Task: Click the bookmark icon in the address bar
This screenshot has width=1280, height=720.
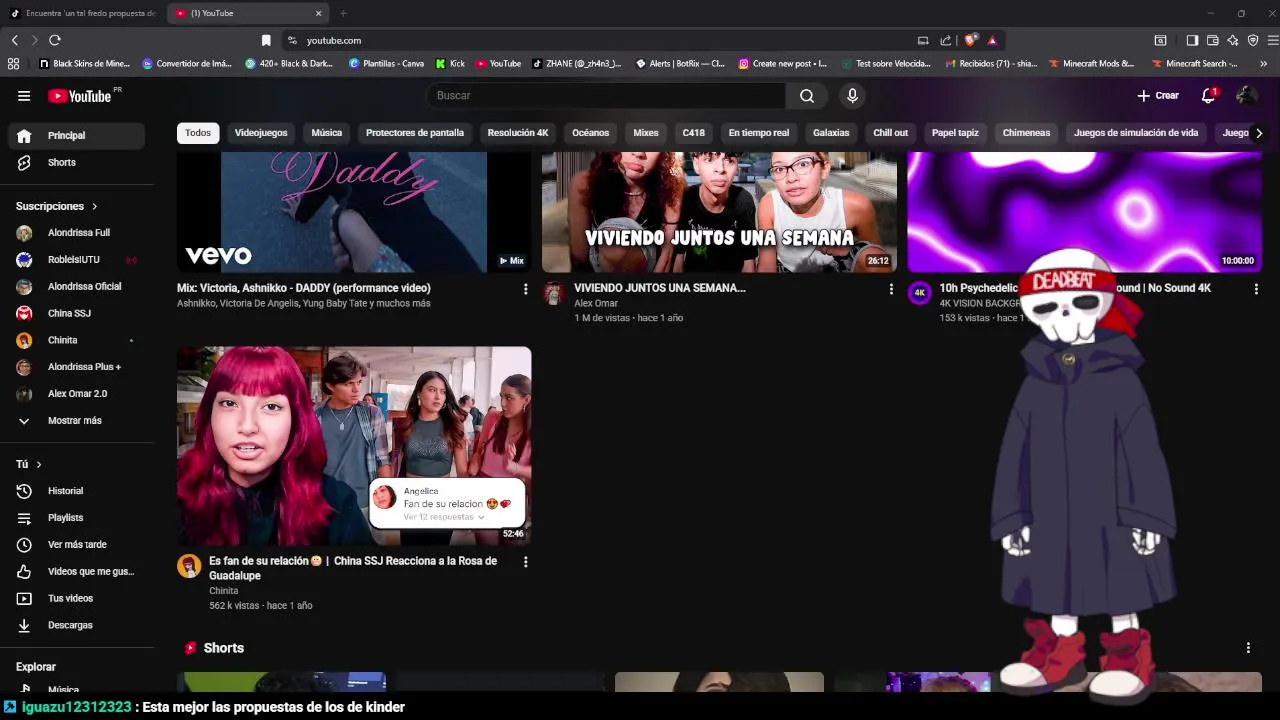Action: tap(266, 40)
